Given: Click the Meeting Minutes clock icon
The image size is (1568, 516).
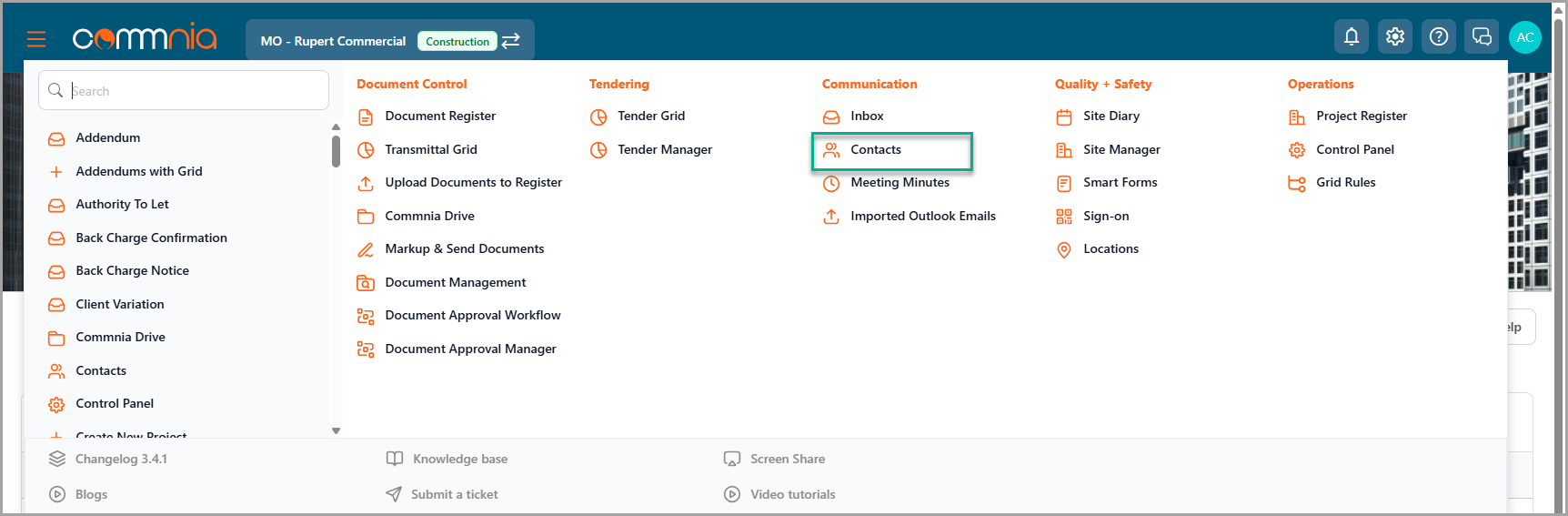Looking at the screenshot, I should [x=831, y=183].
